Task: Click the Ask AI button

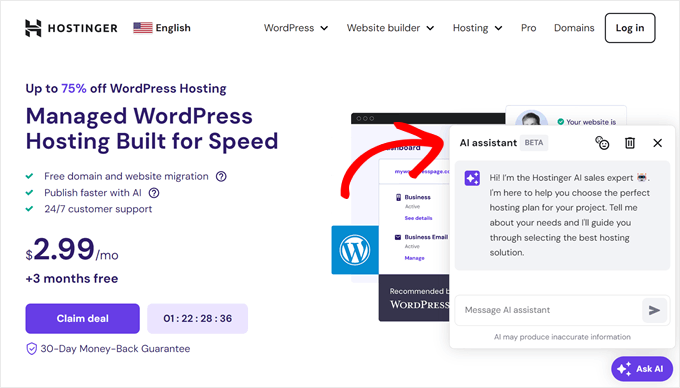Action: tap(642, 369)
